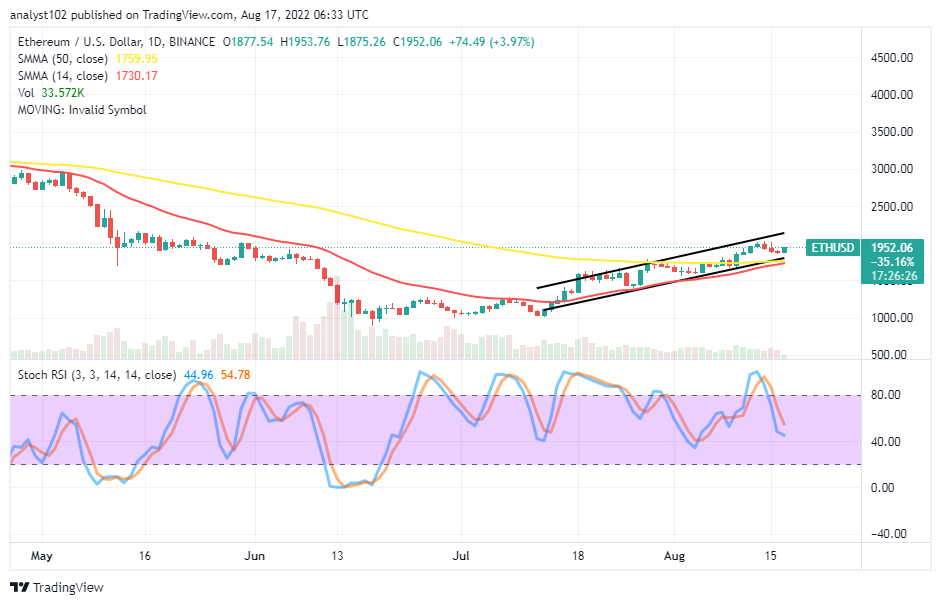The height and width of the screenshot is (605, 941).
Task: Click the open price O1877.54
Action: [x=248, y=42]
